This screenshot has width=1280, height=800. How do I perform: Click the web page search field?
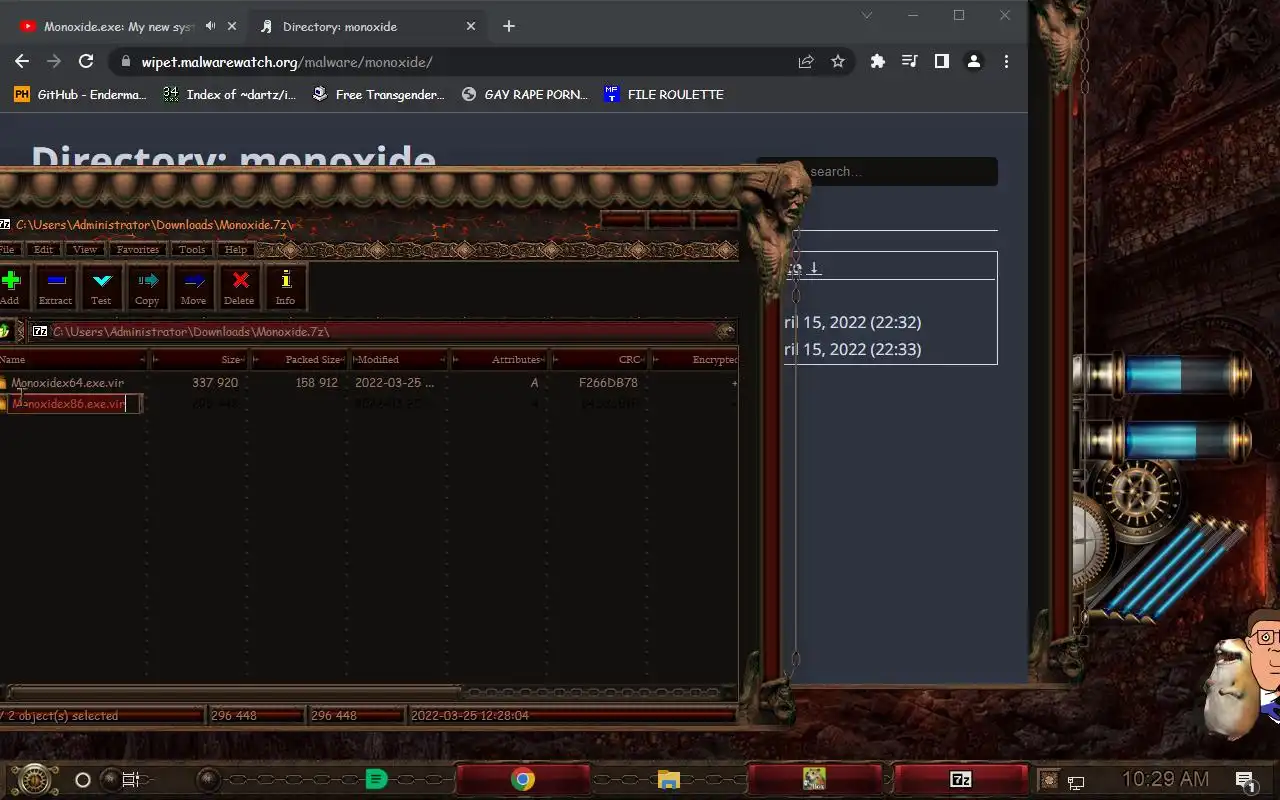[877, 172]
